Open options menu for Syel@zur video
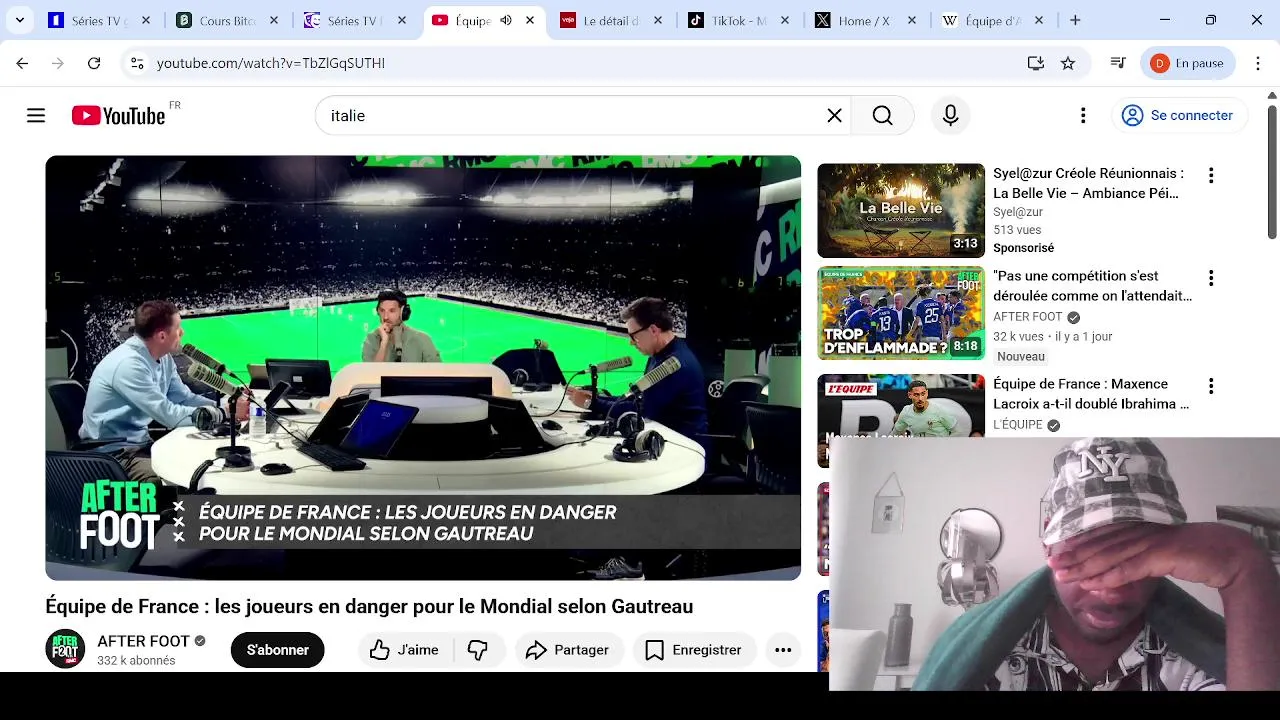The width and height of the screenshot is (1280, 720). pos(1211,176)
